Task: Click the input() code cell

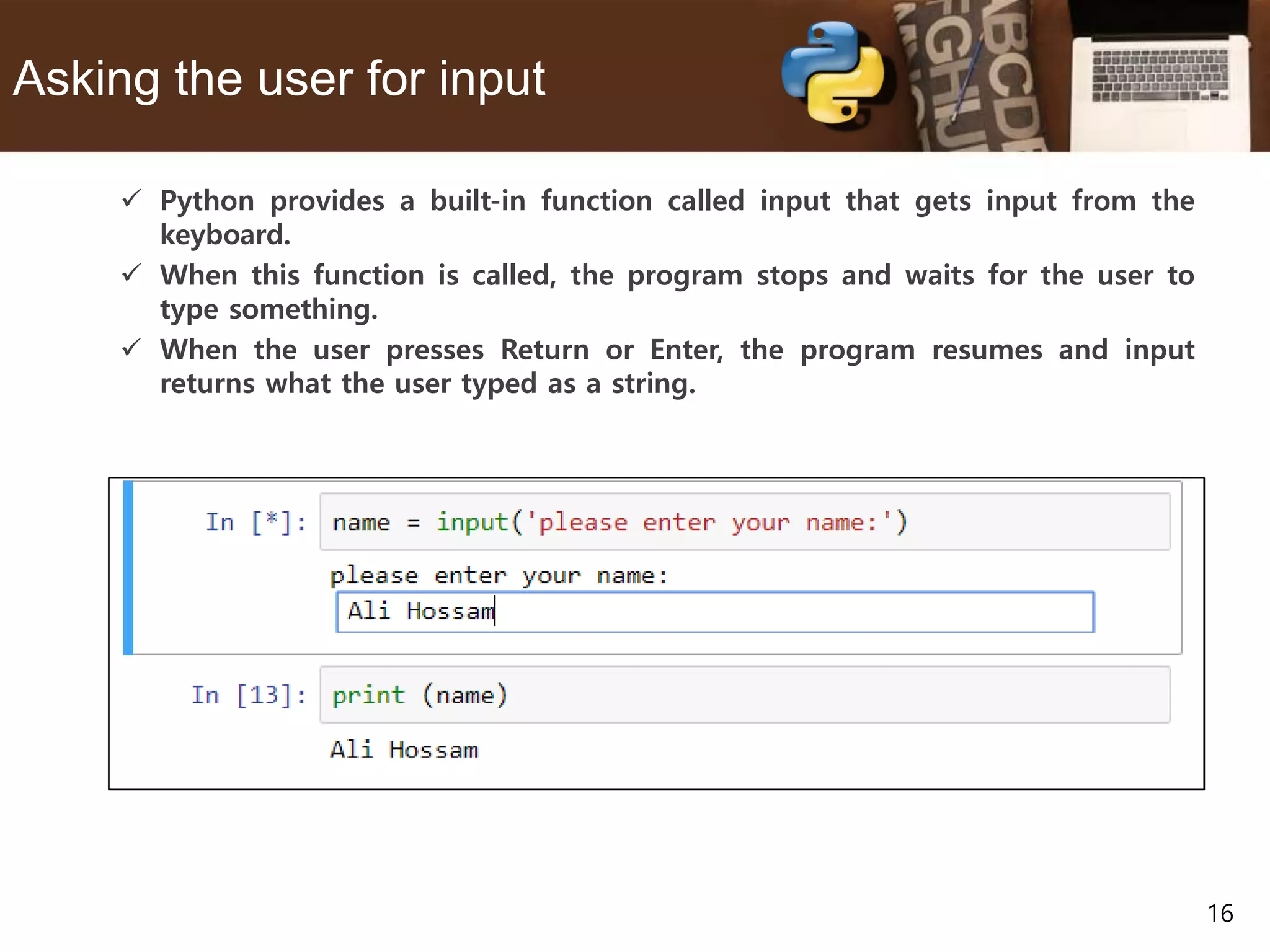Action: 744,522
